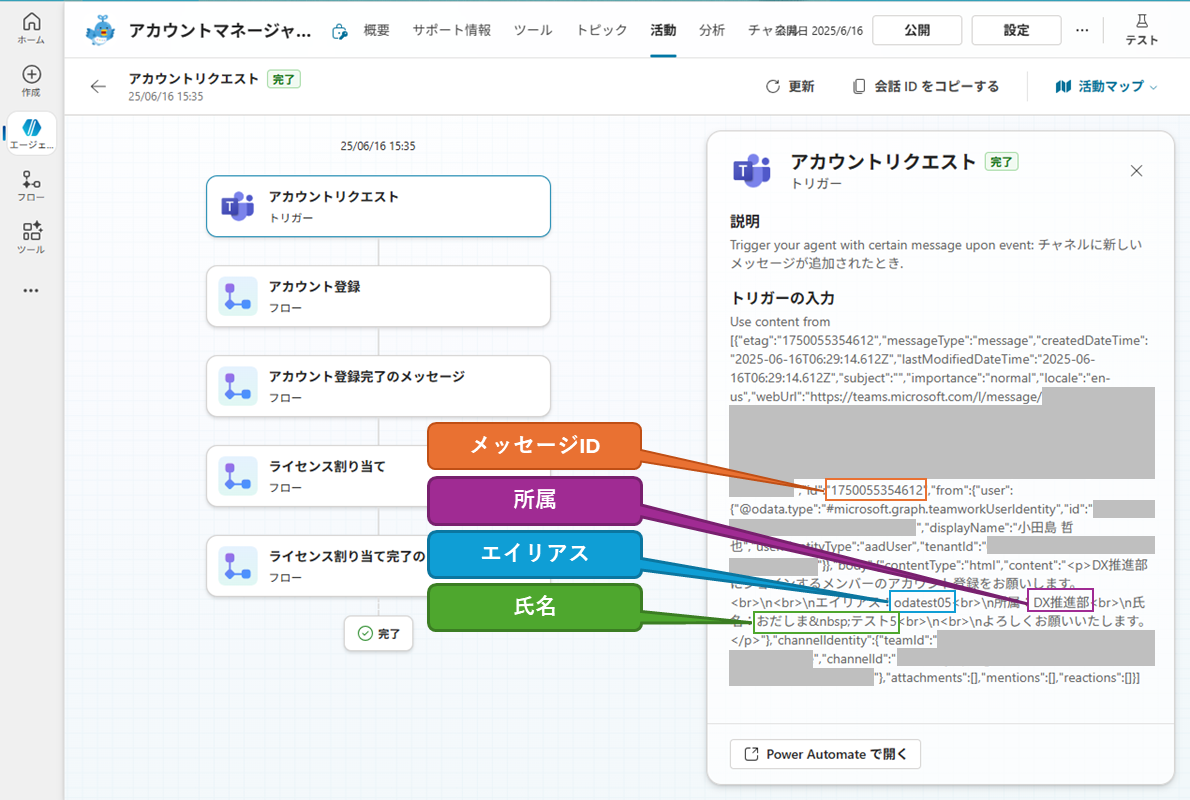1190x800 pixels.
Task: Click the 説明 heading in the panel
Action: pos(745,221)
